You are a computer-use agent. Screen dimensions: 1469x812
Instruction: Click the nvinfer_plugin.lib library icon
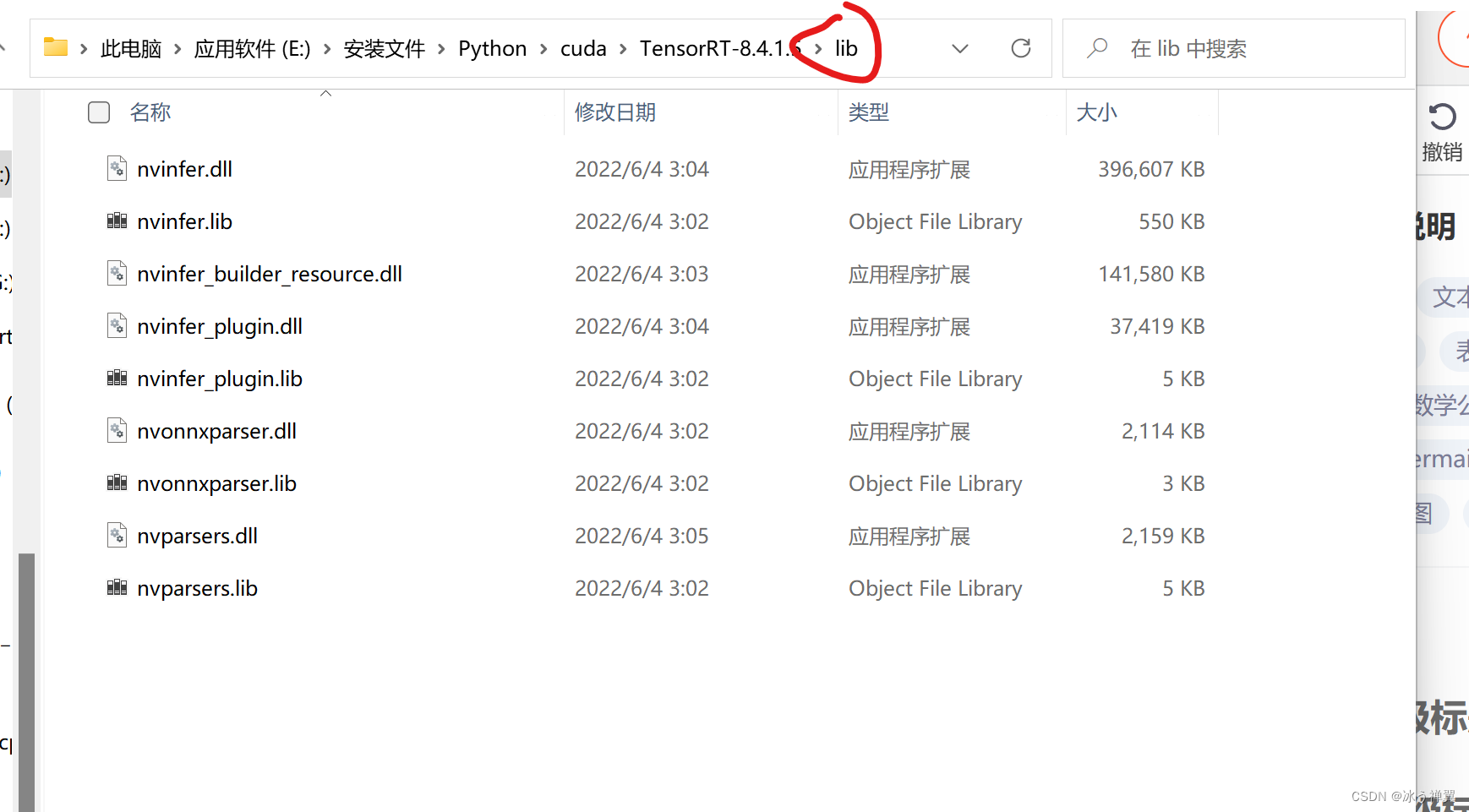pyautogui.click(x=117, y=379)
